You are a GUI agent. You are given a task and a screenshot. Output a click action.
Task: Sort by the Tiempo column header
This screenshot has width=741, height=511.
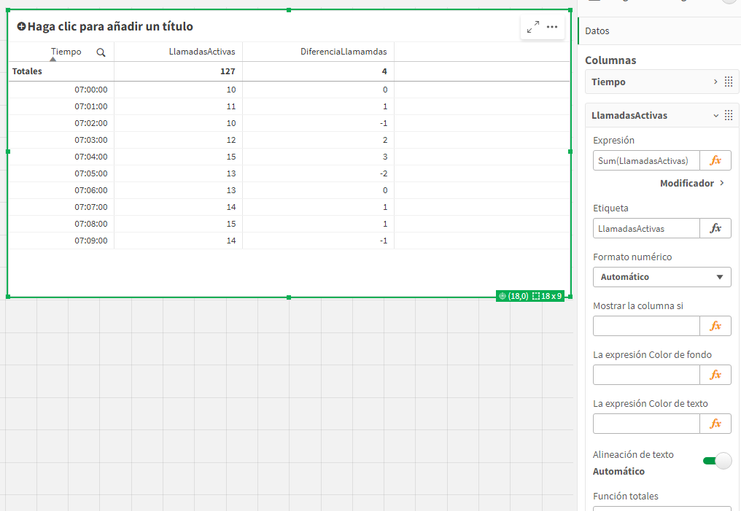coord(66,52)
